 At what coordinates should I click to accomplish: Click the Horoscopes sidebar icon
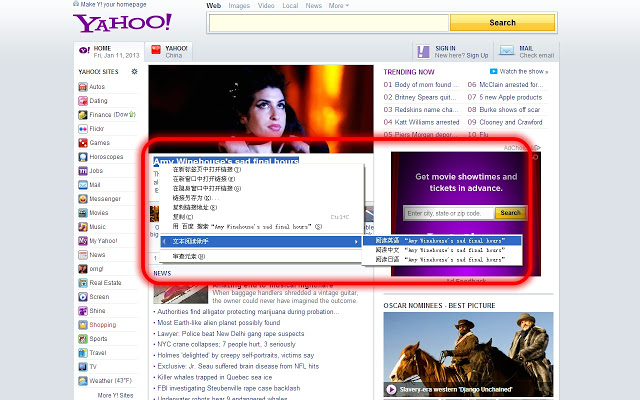pos(82,157)
